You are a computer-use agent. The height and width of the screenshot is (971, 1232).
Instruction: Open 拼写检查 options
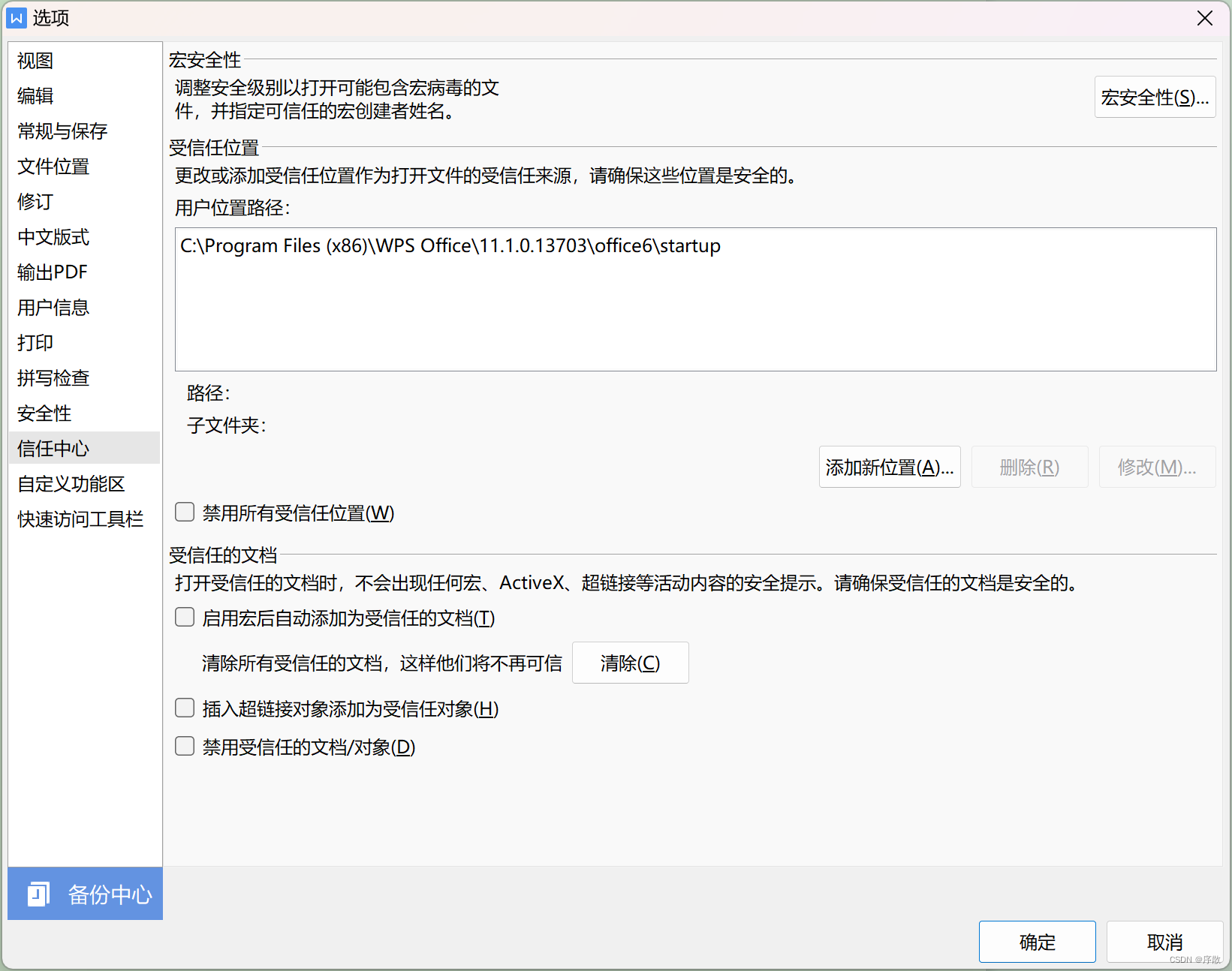point(84,378)
